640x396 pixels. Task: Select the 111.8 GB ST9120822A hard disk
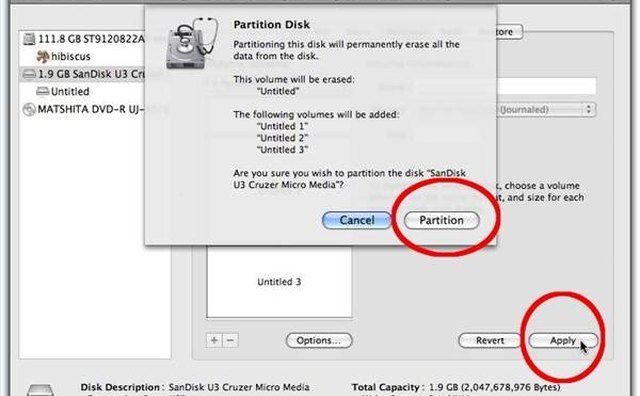click(83, 39)
